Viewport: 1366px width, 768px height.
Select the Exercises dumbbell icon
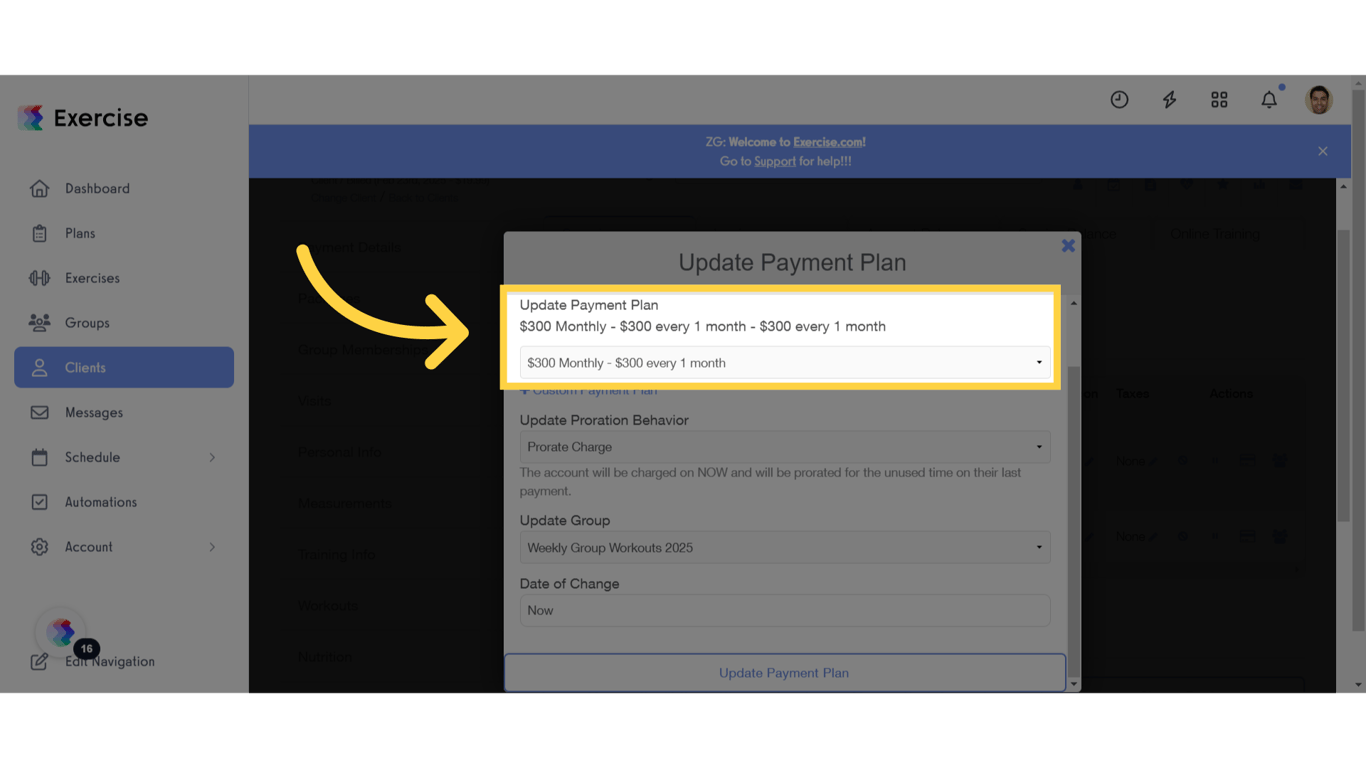pos(39,278)
